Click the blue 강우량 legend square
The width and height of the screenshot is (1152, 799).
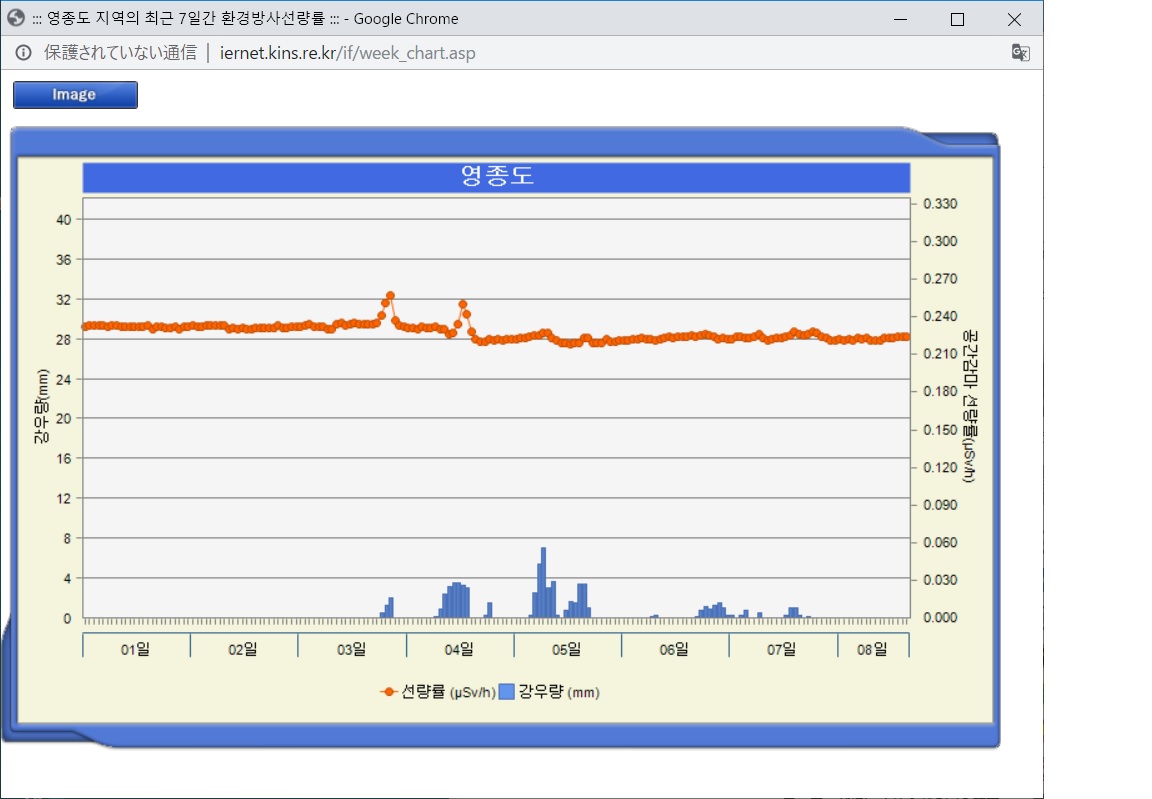(506, 692)
